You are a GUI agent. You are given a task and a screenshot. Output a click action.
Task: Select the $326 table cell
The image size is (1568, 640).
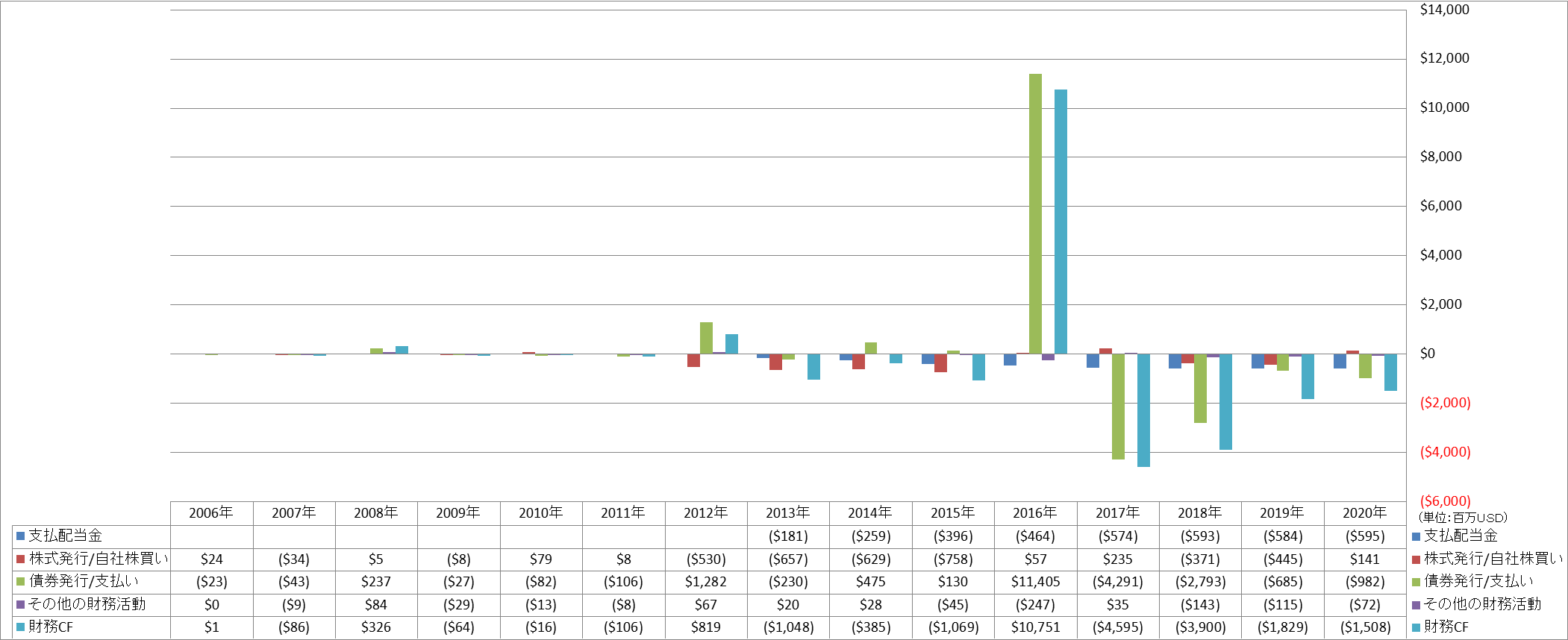tap(376, 627)
